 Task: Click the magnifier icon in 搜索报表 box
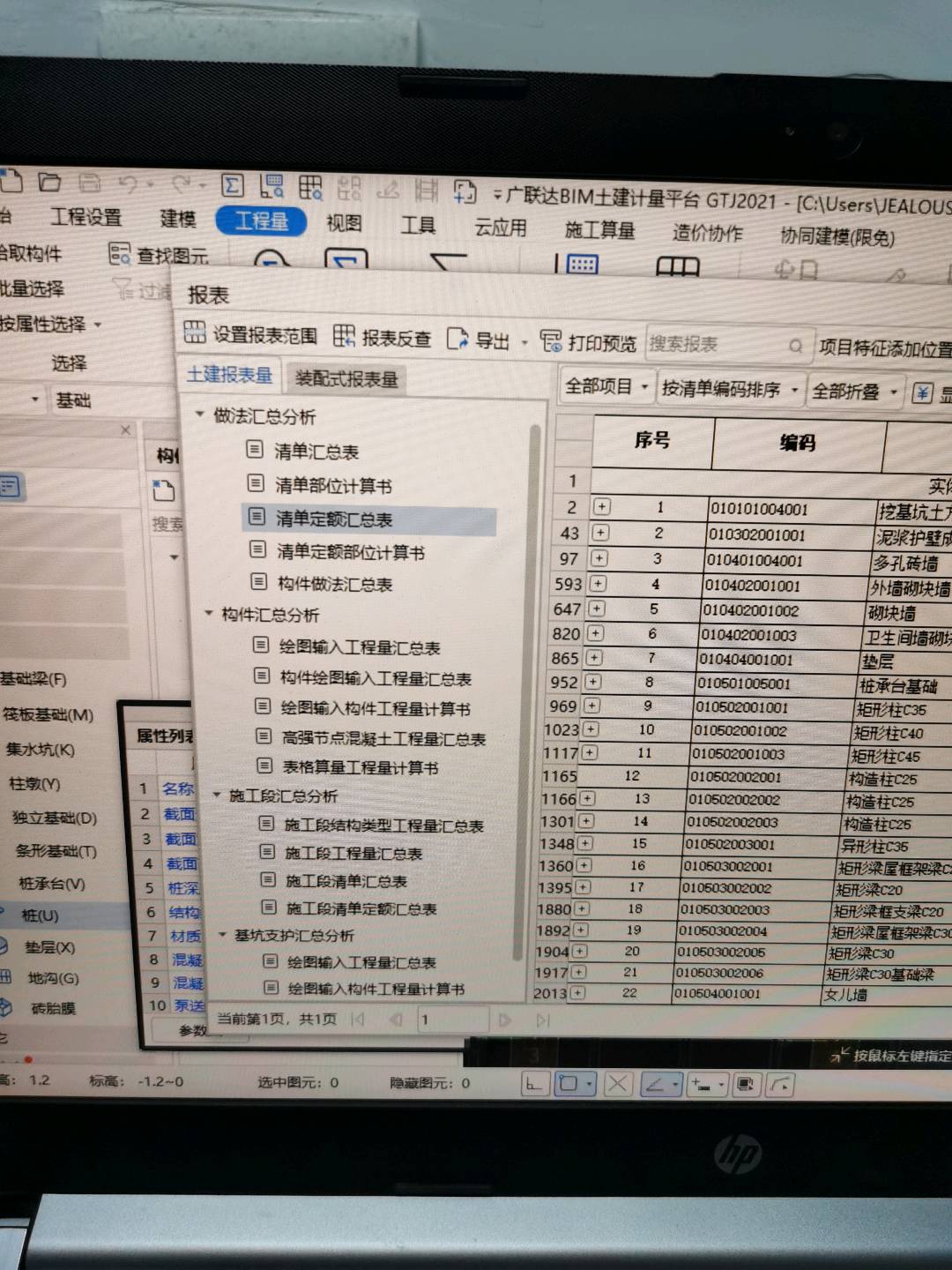(795, 347)
